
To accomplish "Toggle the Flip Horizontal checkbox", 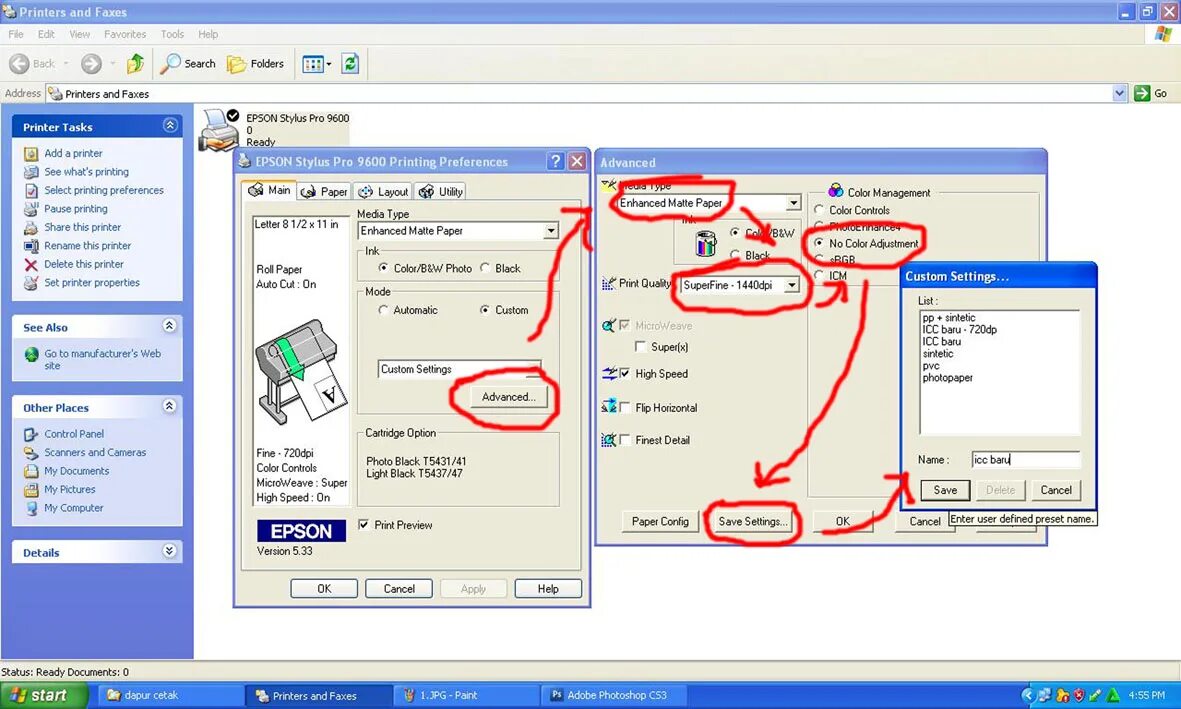I will click(624, 408).
